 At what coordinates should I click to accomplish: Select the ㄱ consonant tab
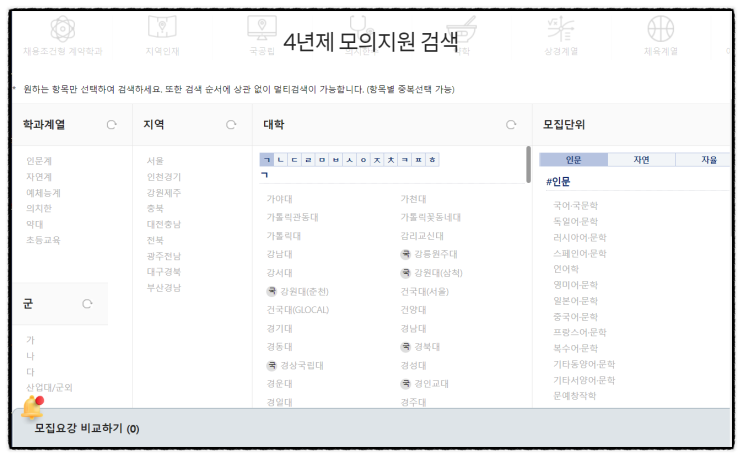[x=267, y=160]
